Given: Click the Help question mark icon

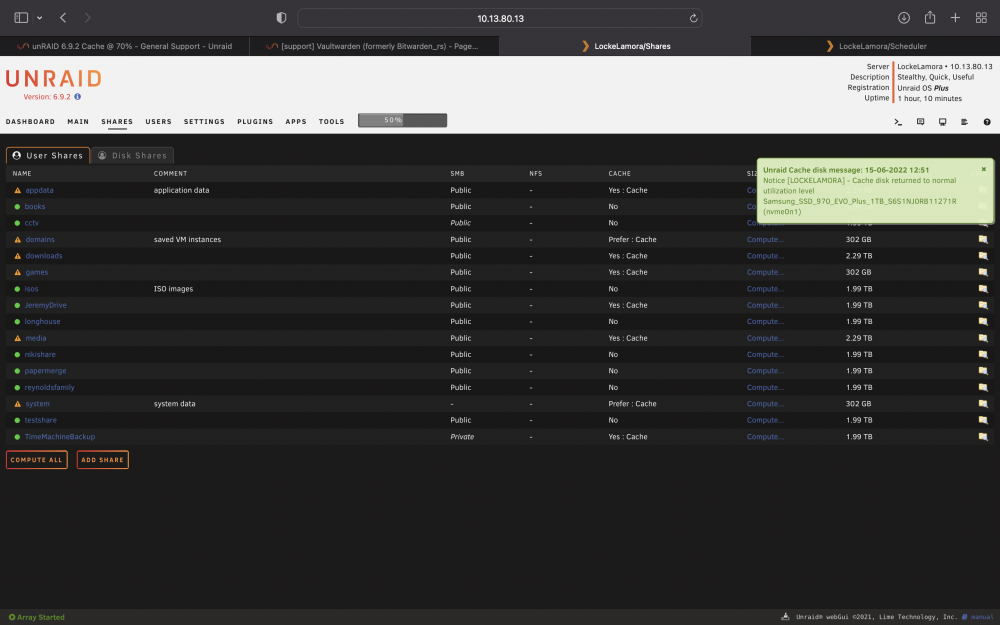Looking at the screenshot, I should point(987,122).
